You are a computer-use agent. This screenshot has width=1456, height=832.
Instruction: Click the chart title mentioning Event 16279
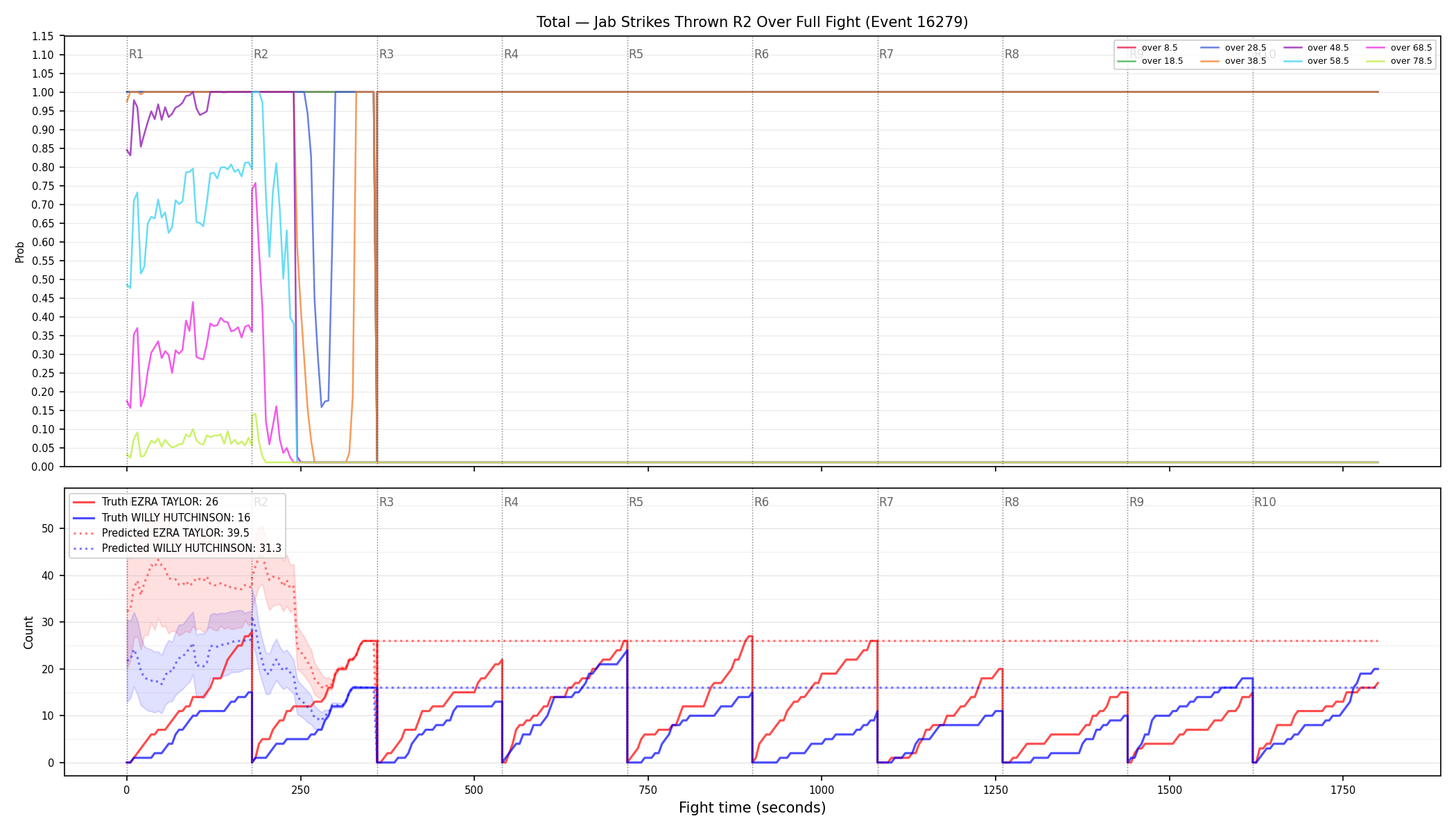(x=752, y=22)
